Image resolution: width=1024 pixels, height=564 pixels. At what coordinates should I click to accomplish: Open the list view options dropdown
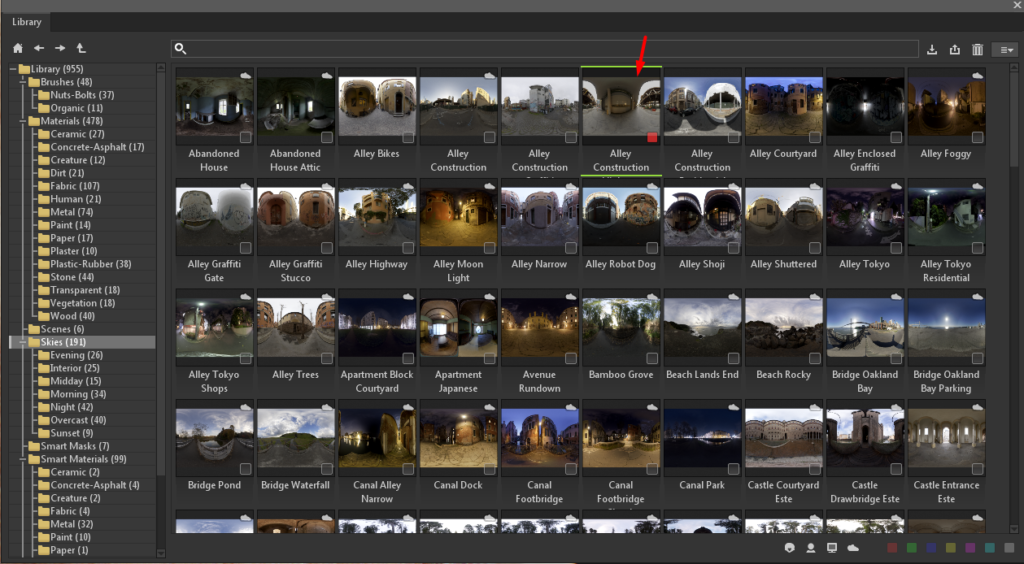click(x=1005, y=50)
